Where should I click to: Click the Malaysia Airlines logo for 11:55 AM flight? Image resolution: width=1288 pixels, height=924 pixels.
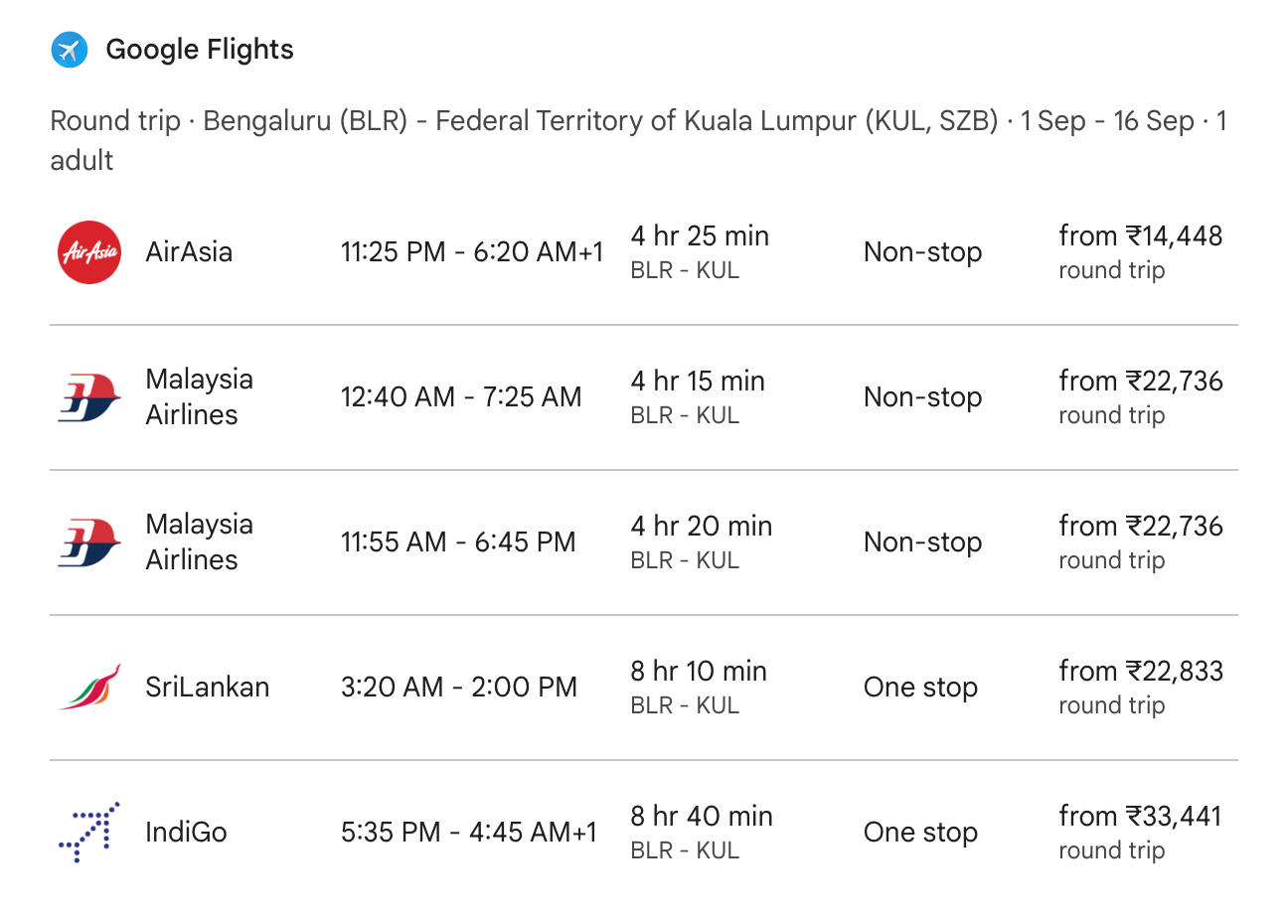click(x=89, y=542)
